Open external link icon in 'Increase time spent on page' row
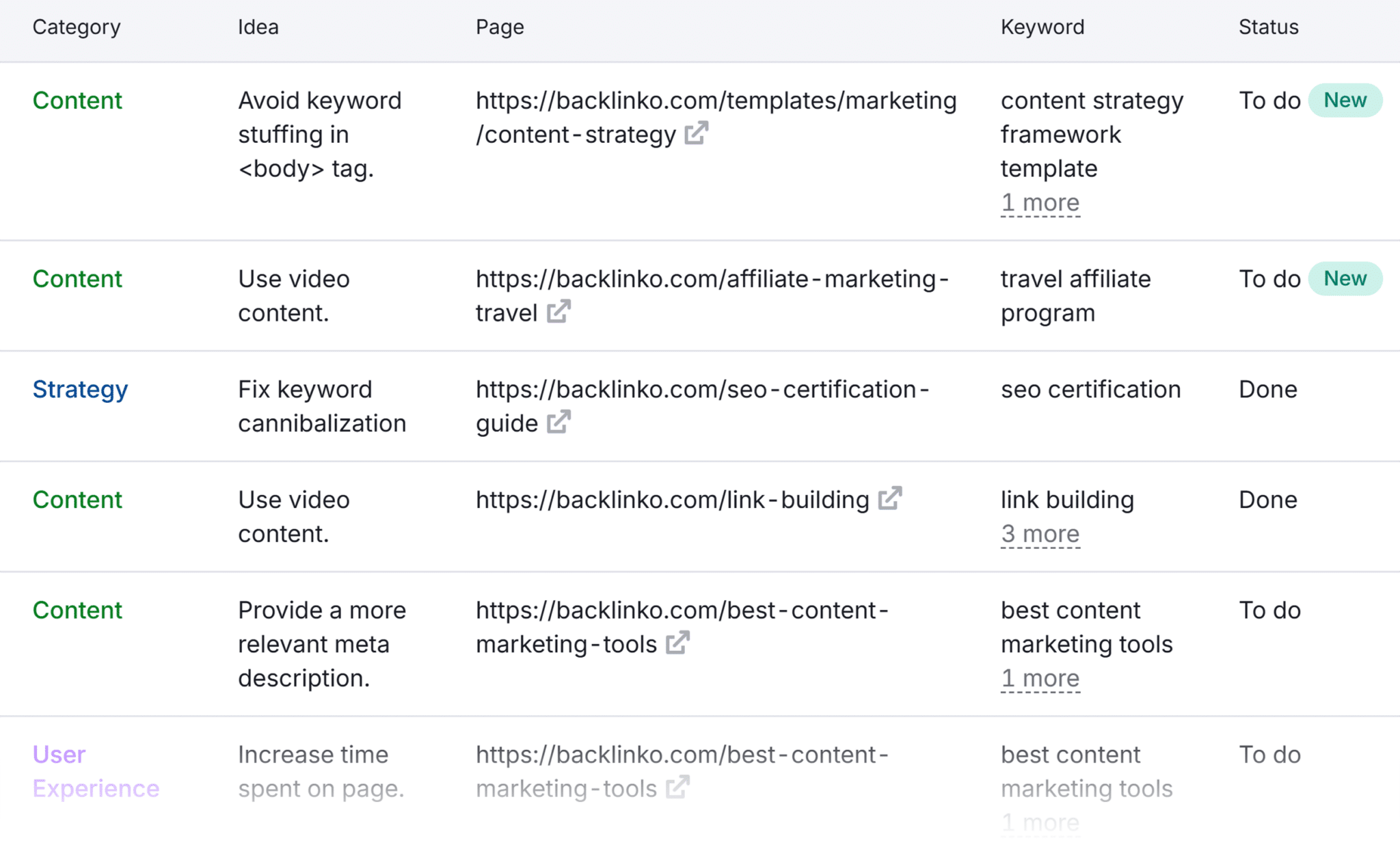1400x858 pixels. coord(677,787)
